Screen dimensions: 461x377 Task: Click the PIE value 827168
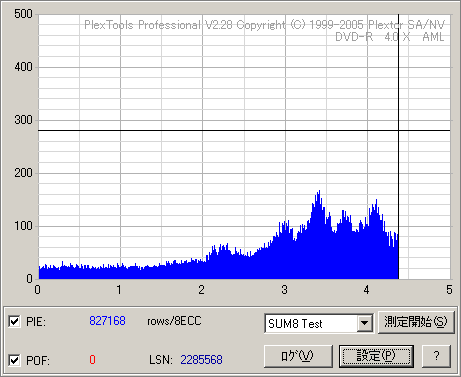tap(107, 321)
